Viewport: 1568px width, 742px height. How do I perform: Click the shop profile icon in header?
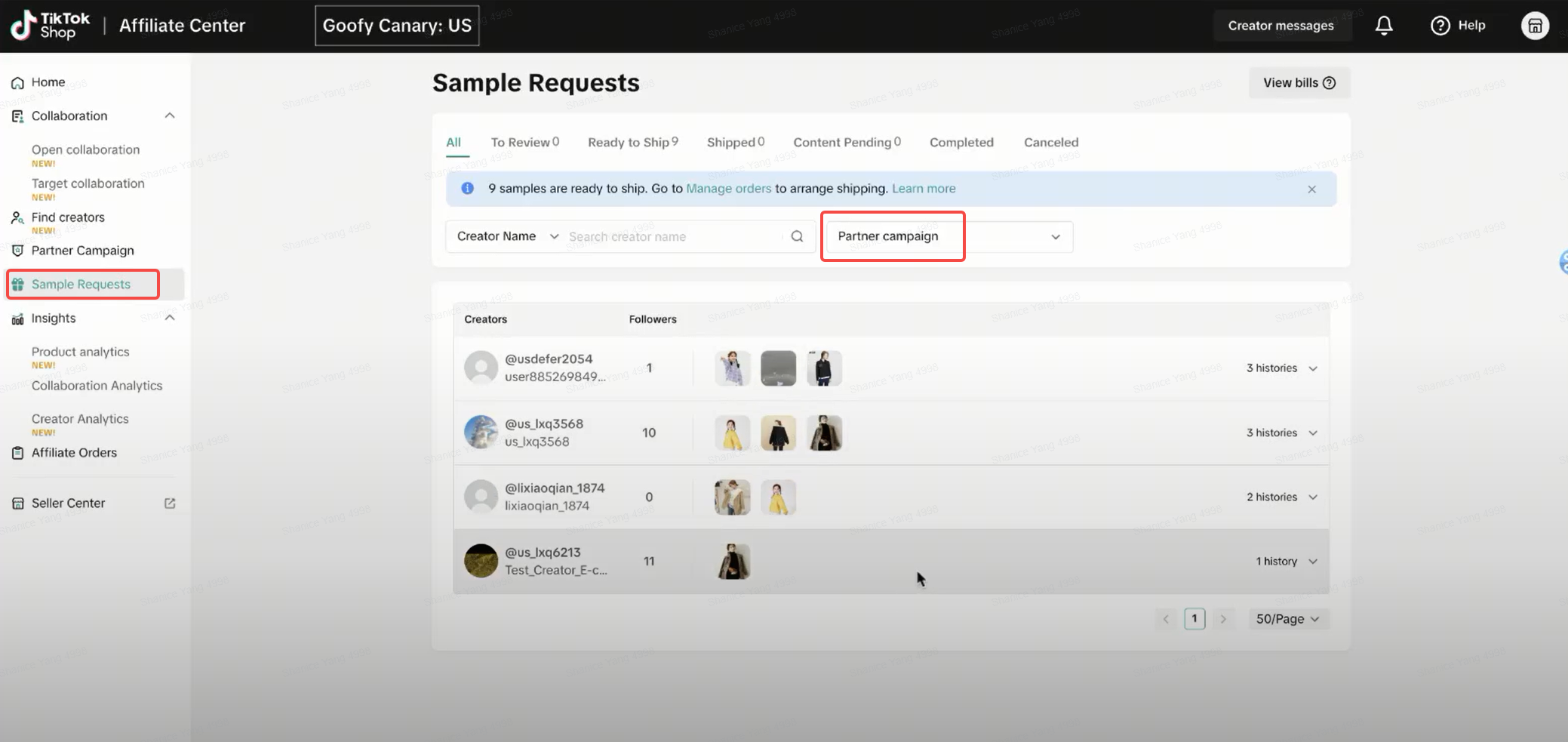coord(1535,26)
